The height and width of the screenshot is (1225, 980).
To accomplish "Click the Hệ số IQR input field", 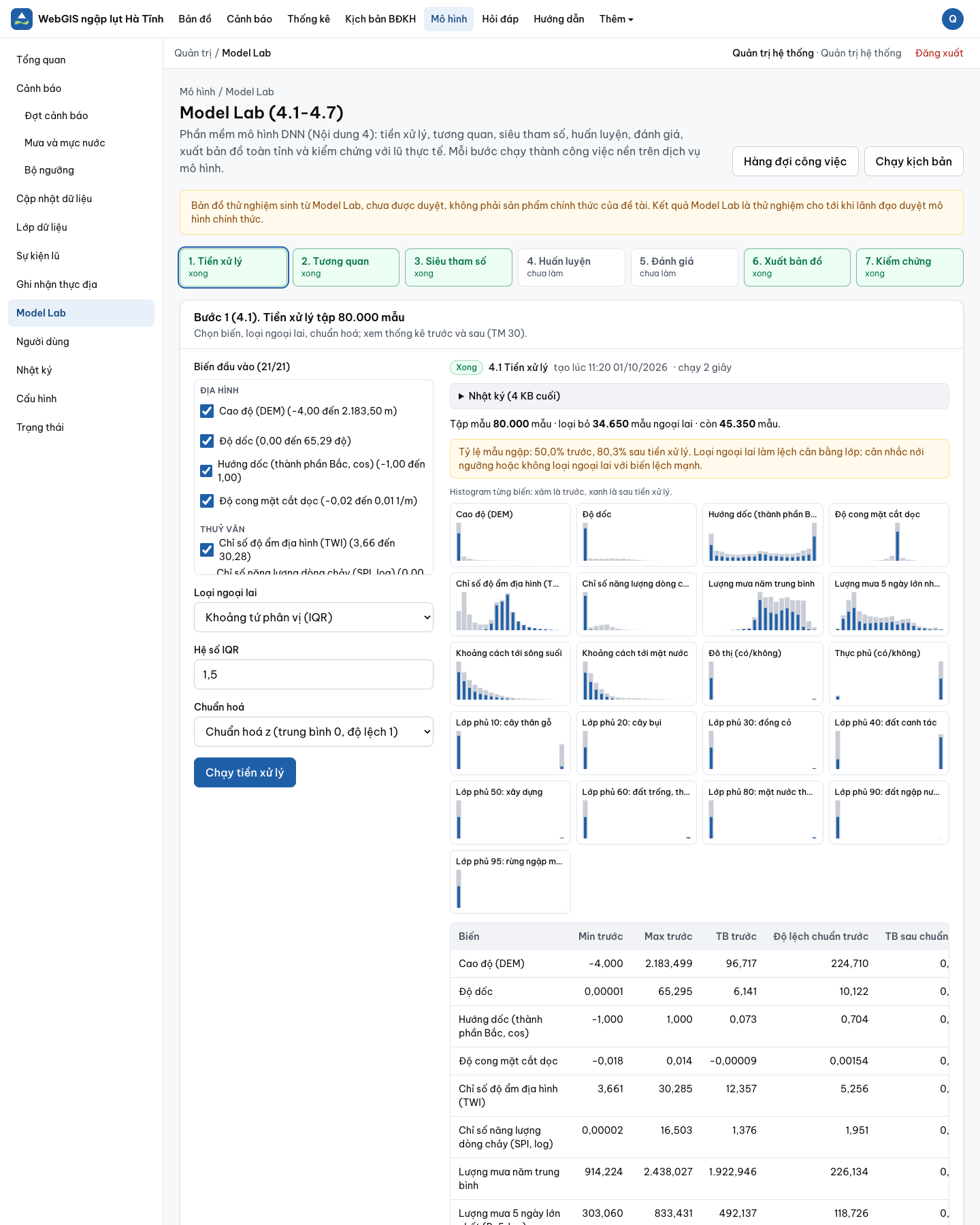I will tap(314, 674).
